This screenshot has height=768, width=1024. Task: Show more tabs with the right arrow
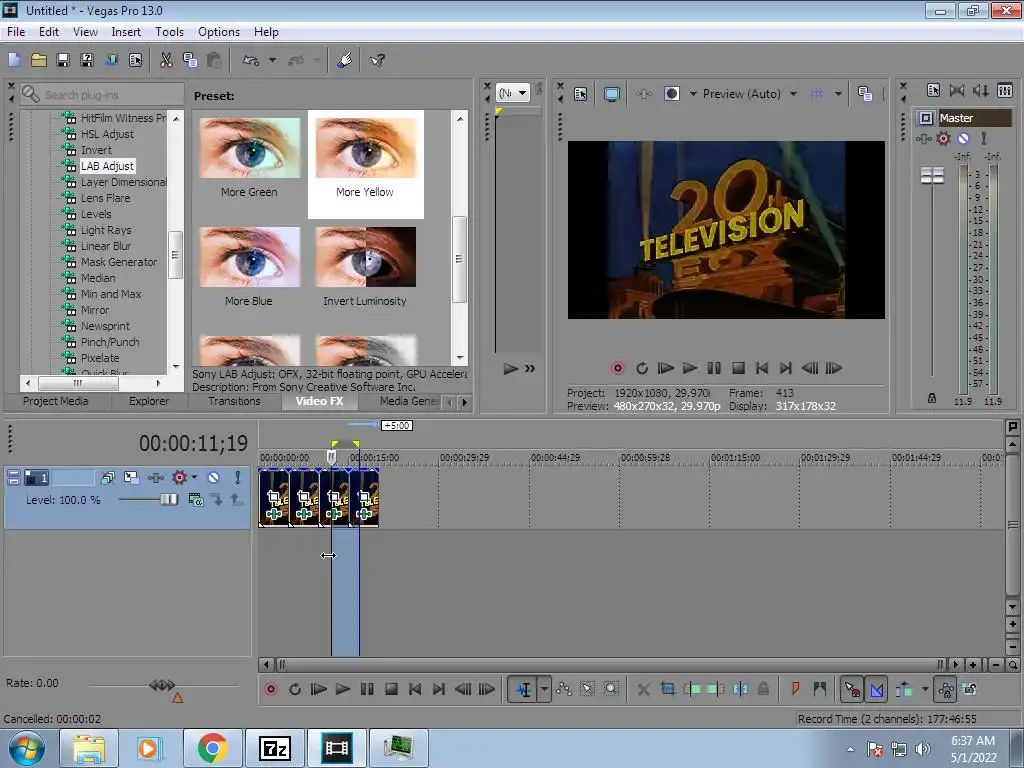[x=464, y=402]
